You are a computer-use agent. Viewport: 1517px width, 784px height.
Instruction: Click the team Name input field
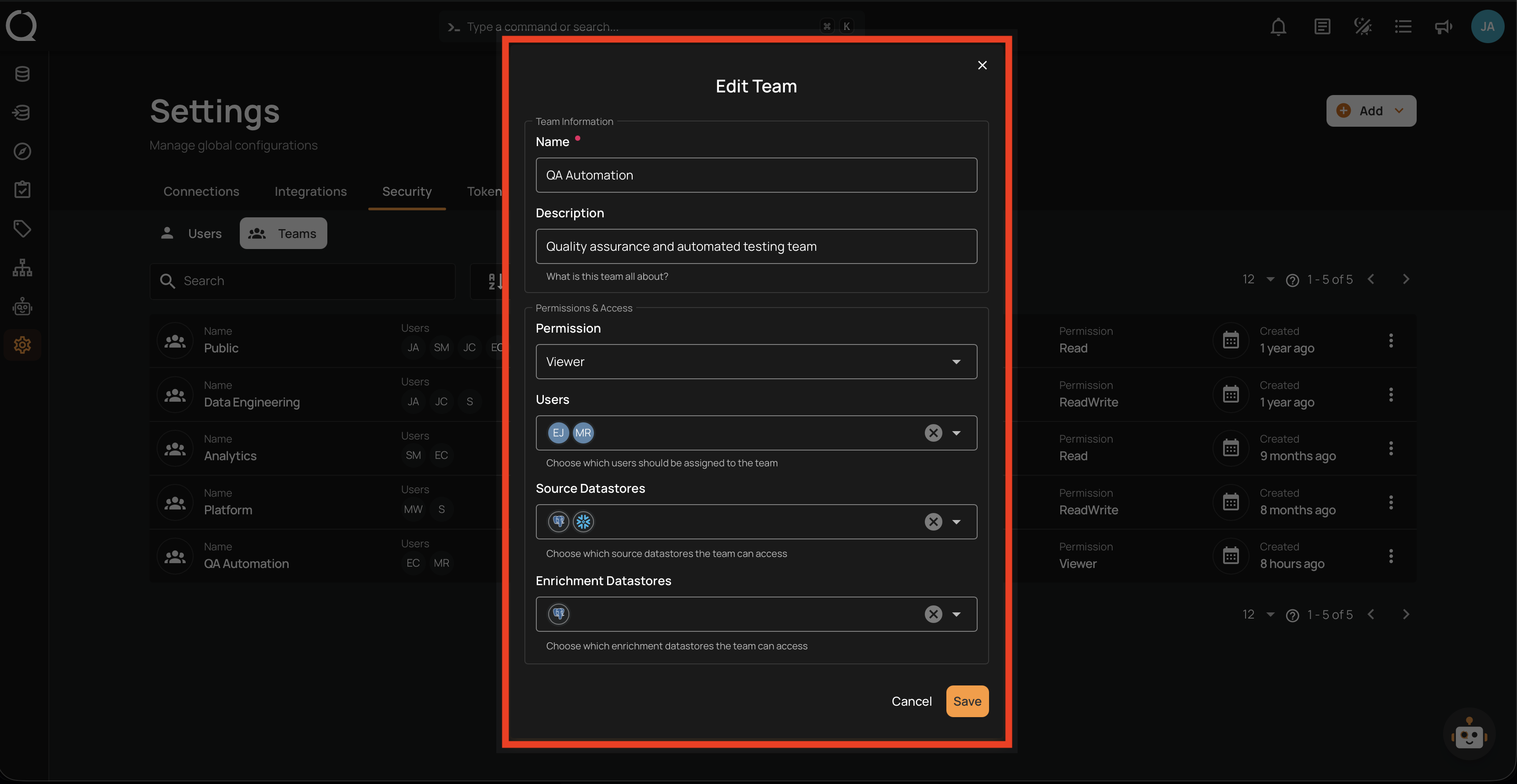coord(756,175)
